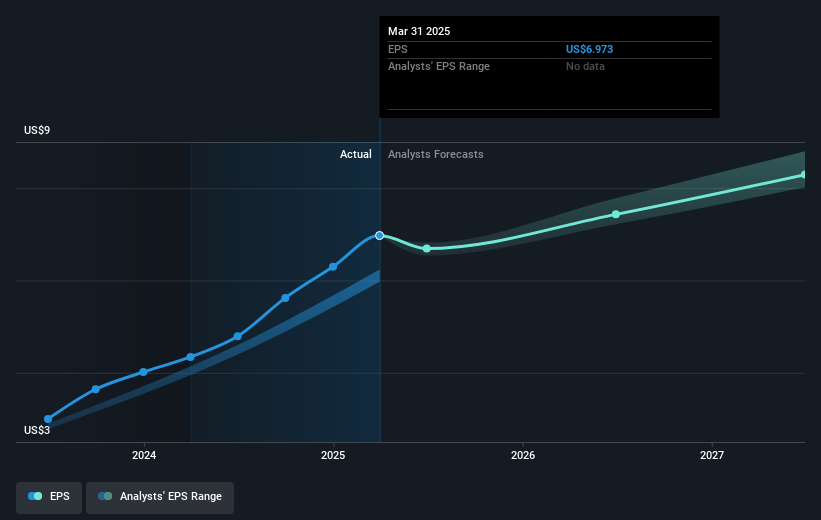The image size is (821, 520).
Task: Click the 'Analysts' EPS Range' tooltip row label
Action: coord(439,67)
